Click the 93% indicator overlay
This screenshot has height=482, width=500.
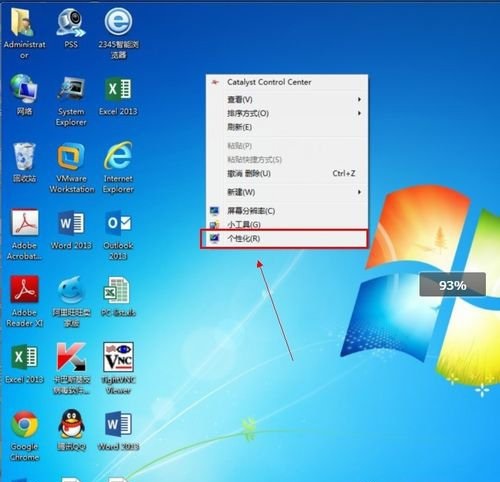(x=452, y=284)
